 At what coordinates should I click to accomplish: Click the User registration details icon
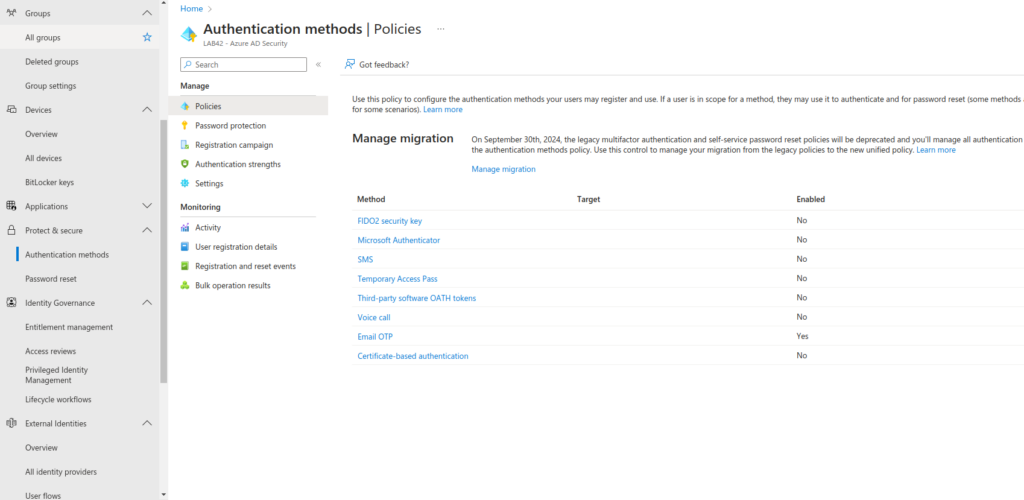tap(185, 247)
